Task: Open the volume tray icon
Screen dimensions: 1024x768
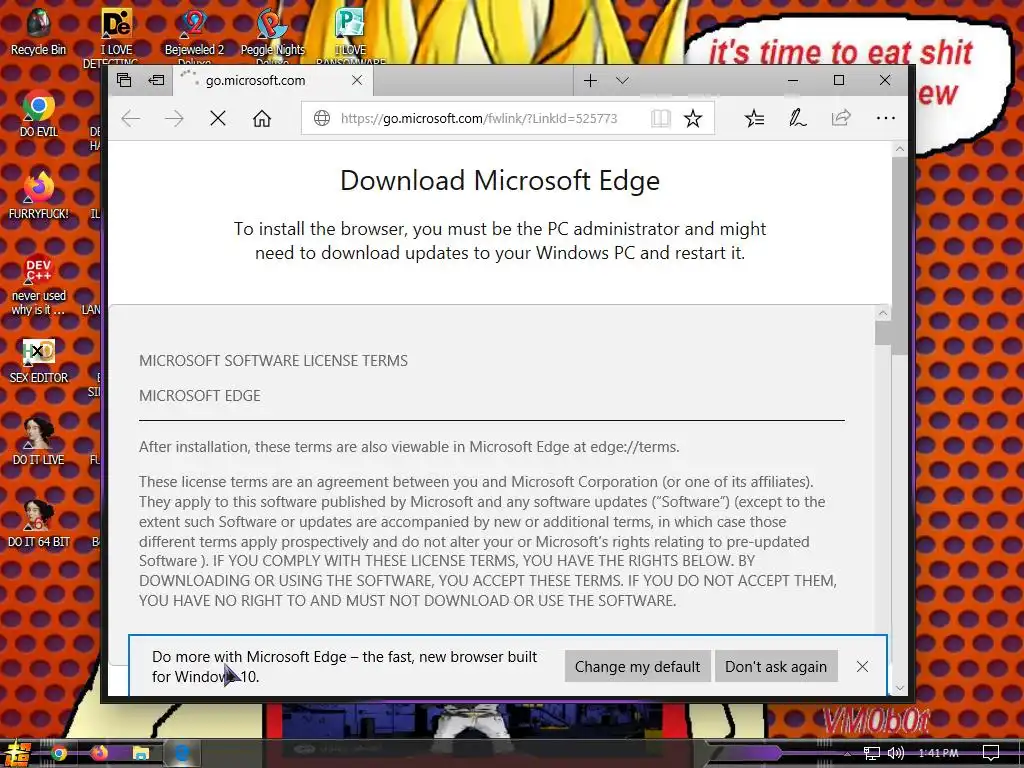Action: (896, 754)
